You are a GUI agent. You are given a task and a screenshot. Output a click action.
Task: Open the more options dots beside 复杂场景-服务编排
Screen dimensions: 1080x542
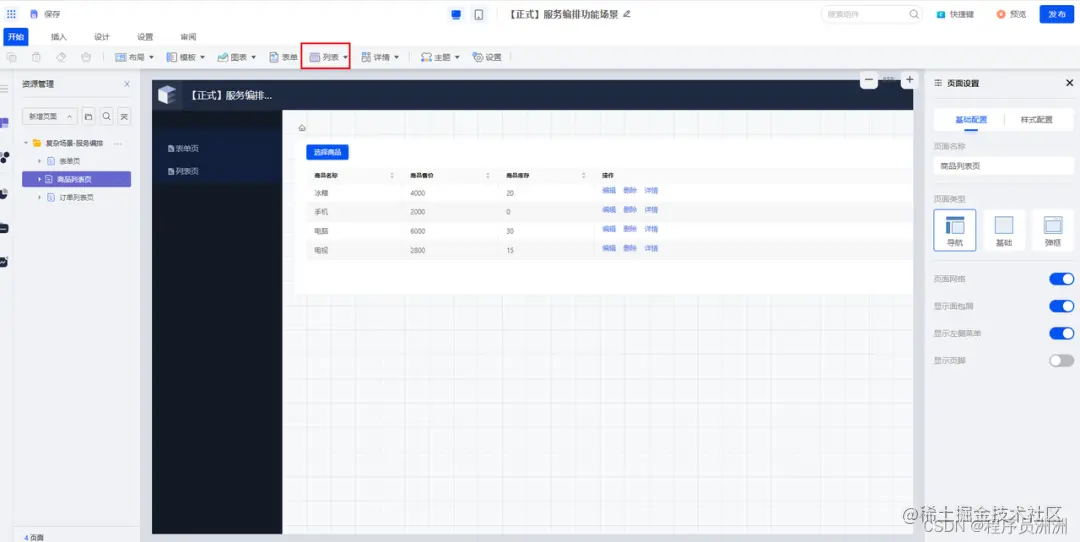[x=118, y=143]
